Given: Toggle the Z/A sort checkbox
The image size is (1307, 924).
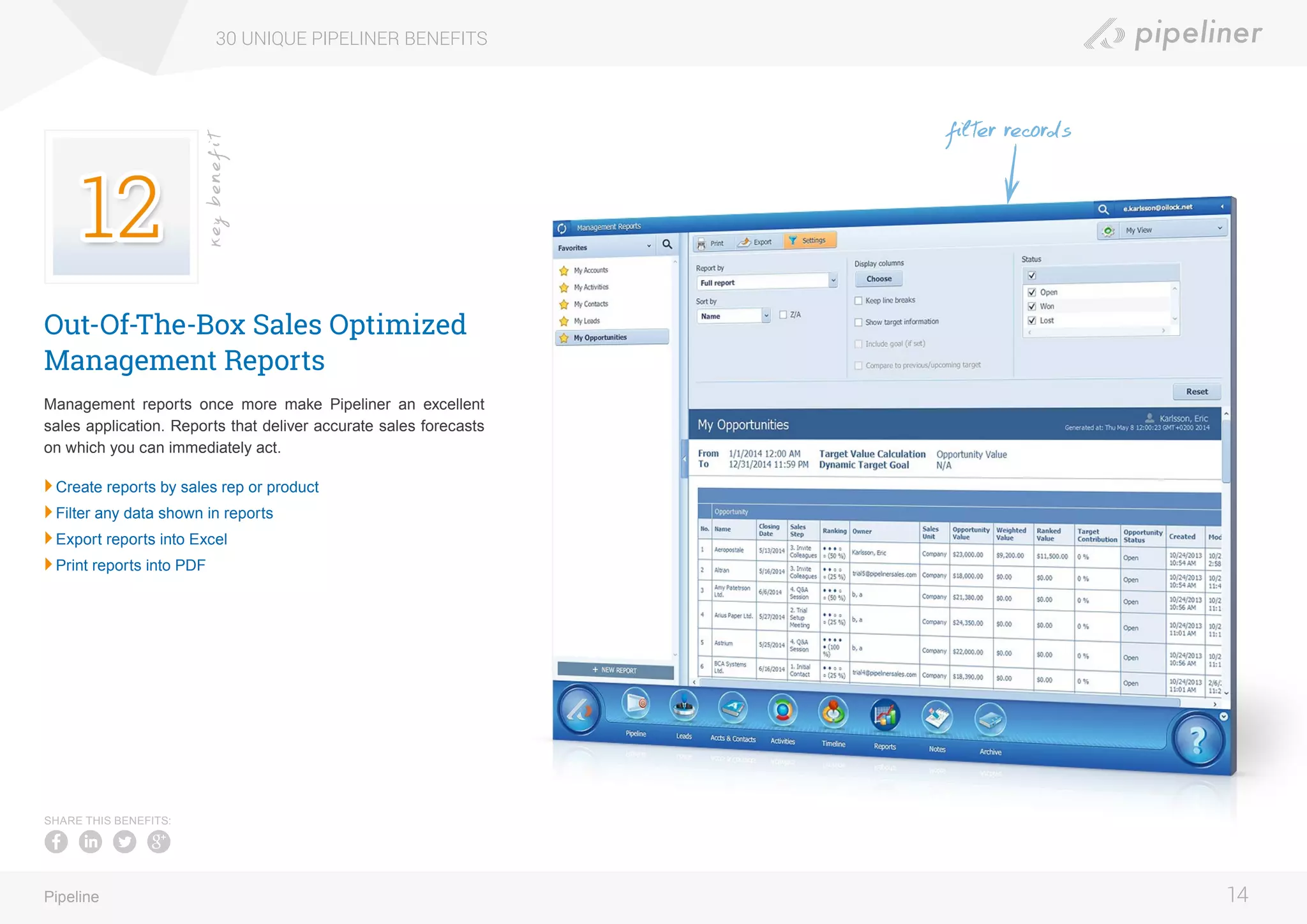Looking at the screenshot, I should 783,315.
